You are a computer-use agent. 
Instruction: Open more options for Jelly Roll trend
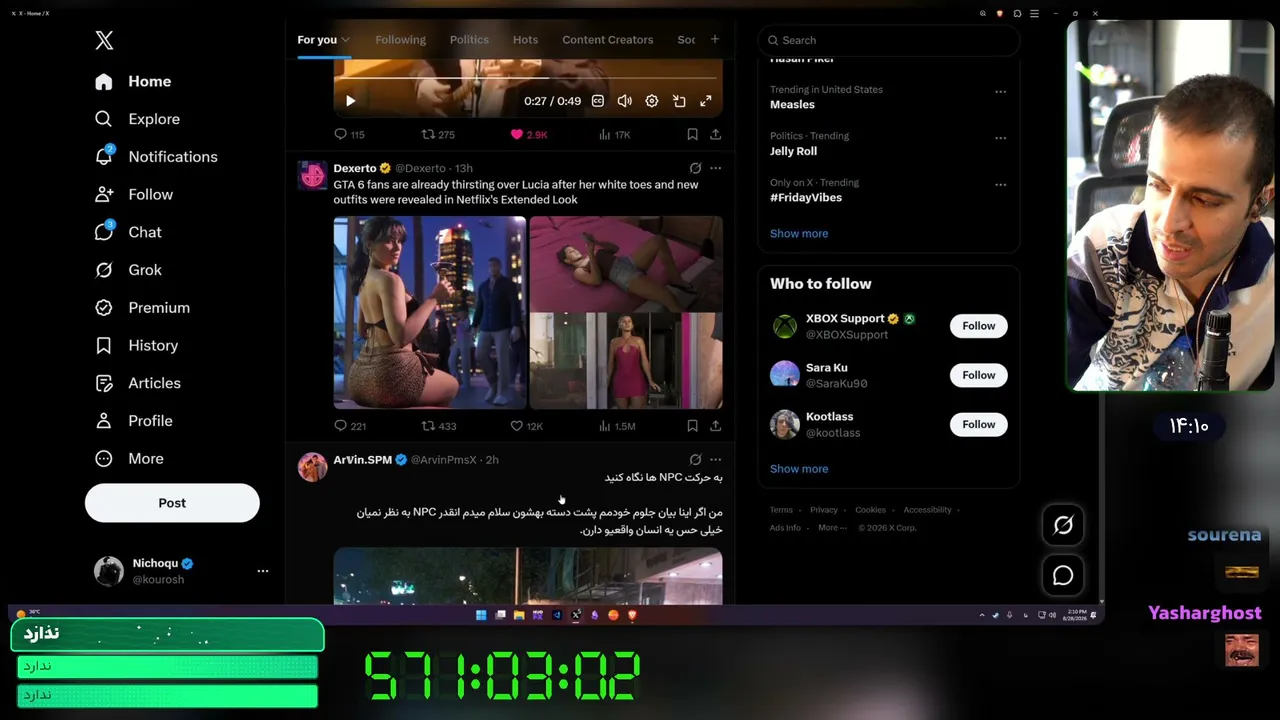[x=1000, y=138]
